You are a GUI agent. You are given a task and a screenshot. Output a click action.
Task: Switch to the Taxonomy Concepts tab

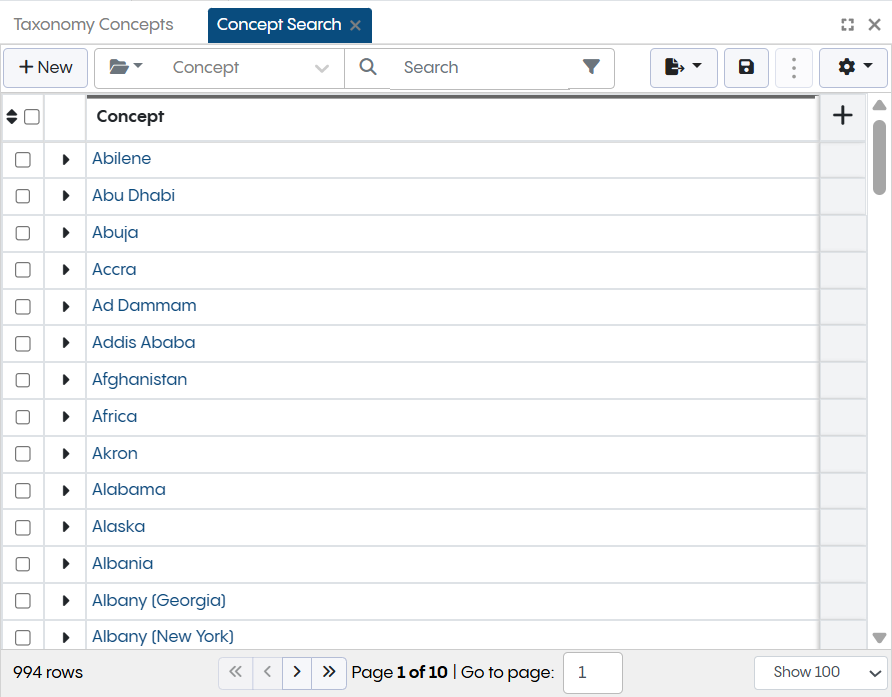pyautogui.click(x=93, y=24)
